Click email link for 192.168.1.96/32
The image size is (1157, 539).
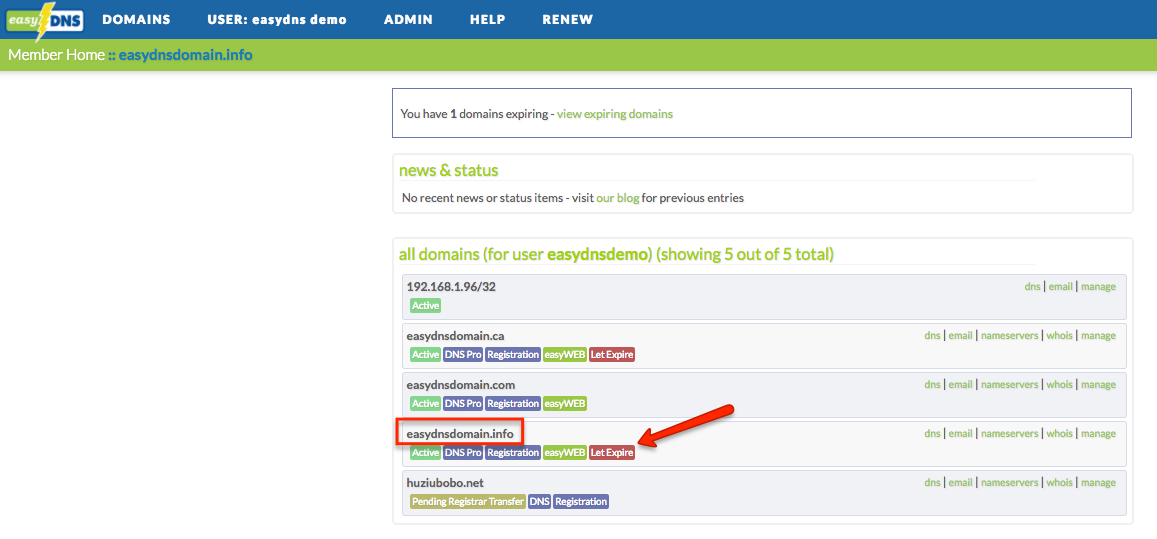click(1060, 286)
